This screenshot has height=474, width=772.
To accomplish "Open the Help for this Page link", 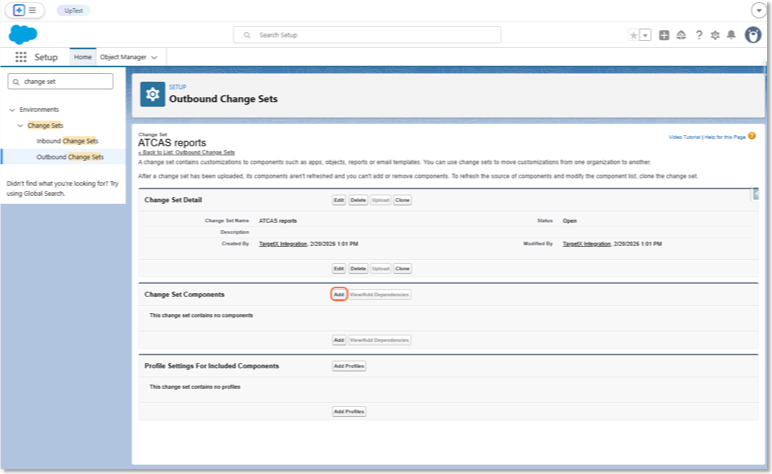I will 725,137.
